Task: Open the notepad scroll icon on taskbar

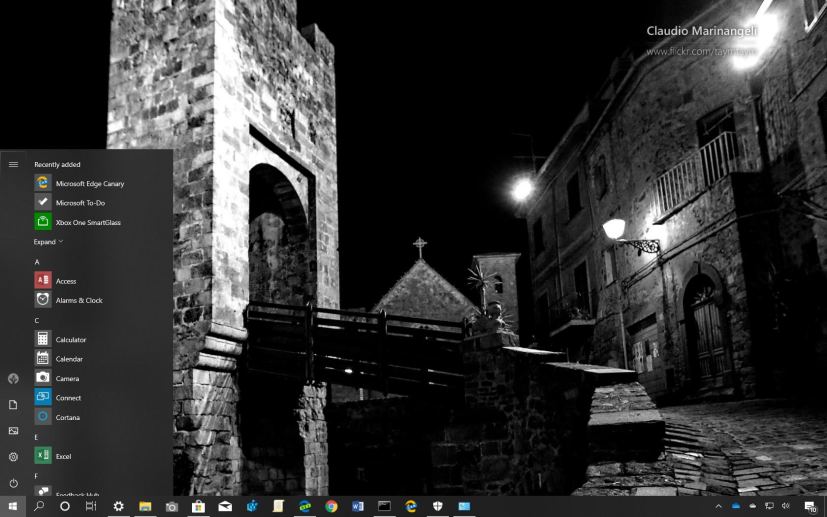Action: coord(278,506)
